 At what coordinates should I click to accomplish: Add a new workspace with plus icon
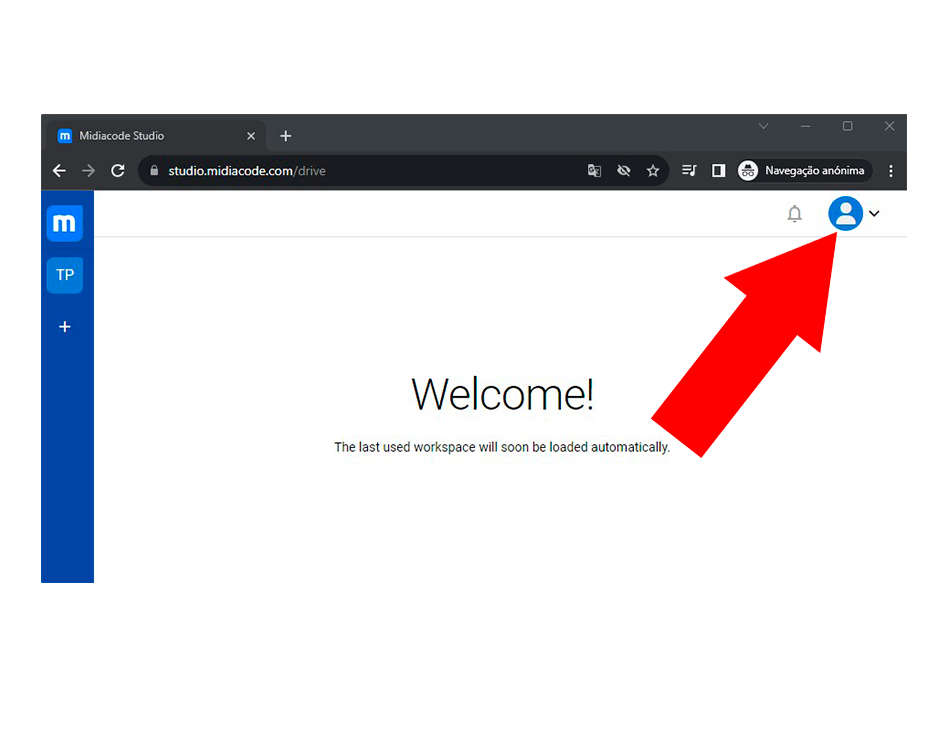(65, 327)
